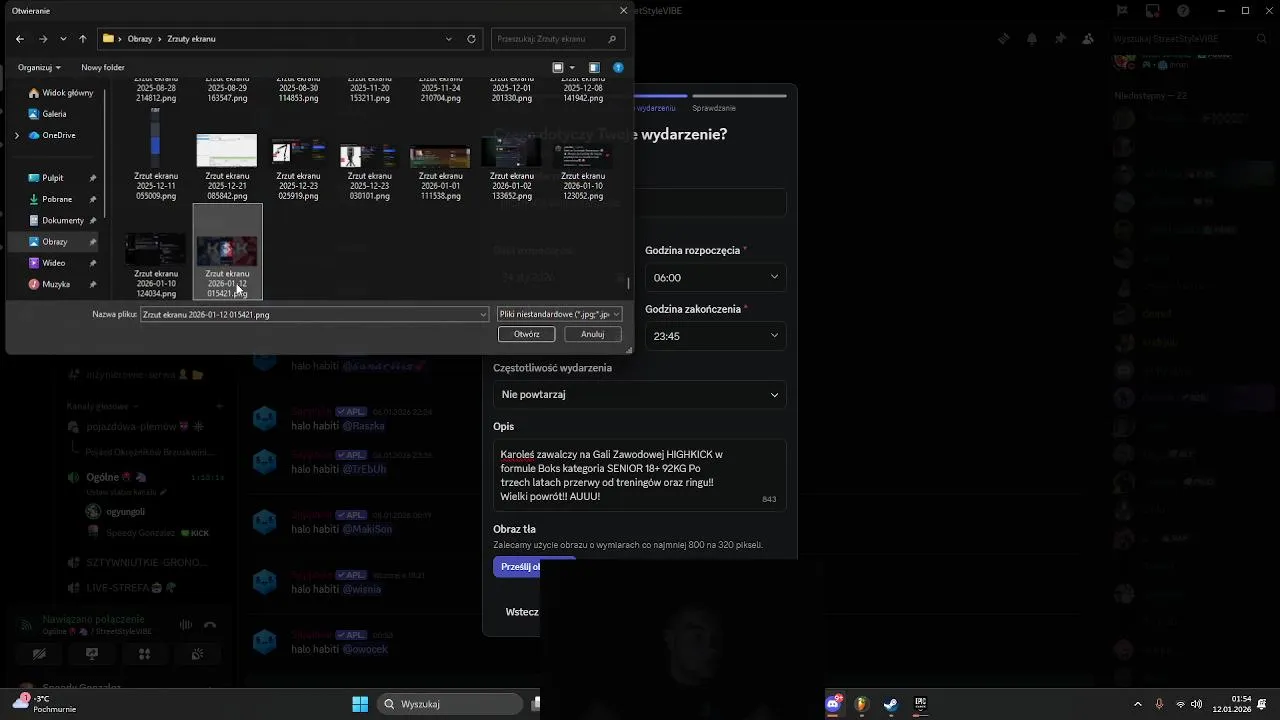Open Pulpit in sidebar
The height and width of the screenshot is (720, 1280).
[52, 178]
